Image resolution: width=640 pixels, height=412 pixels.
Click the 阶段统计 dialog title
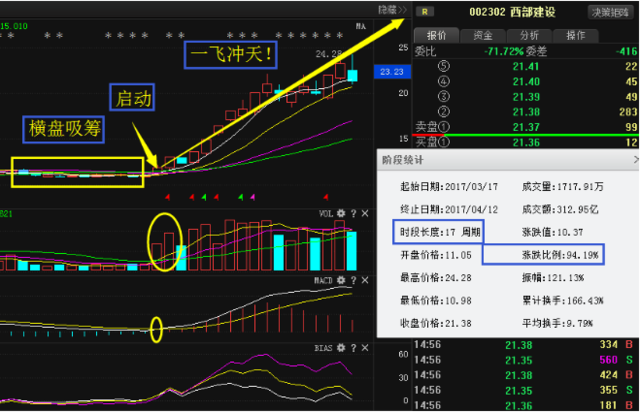coord(402,160)
